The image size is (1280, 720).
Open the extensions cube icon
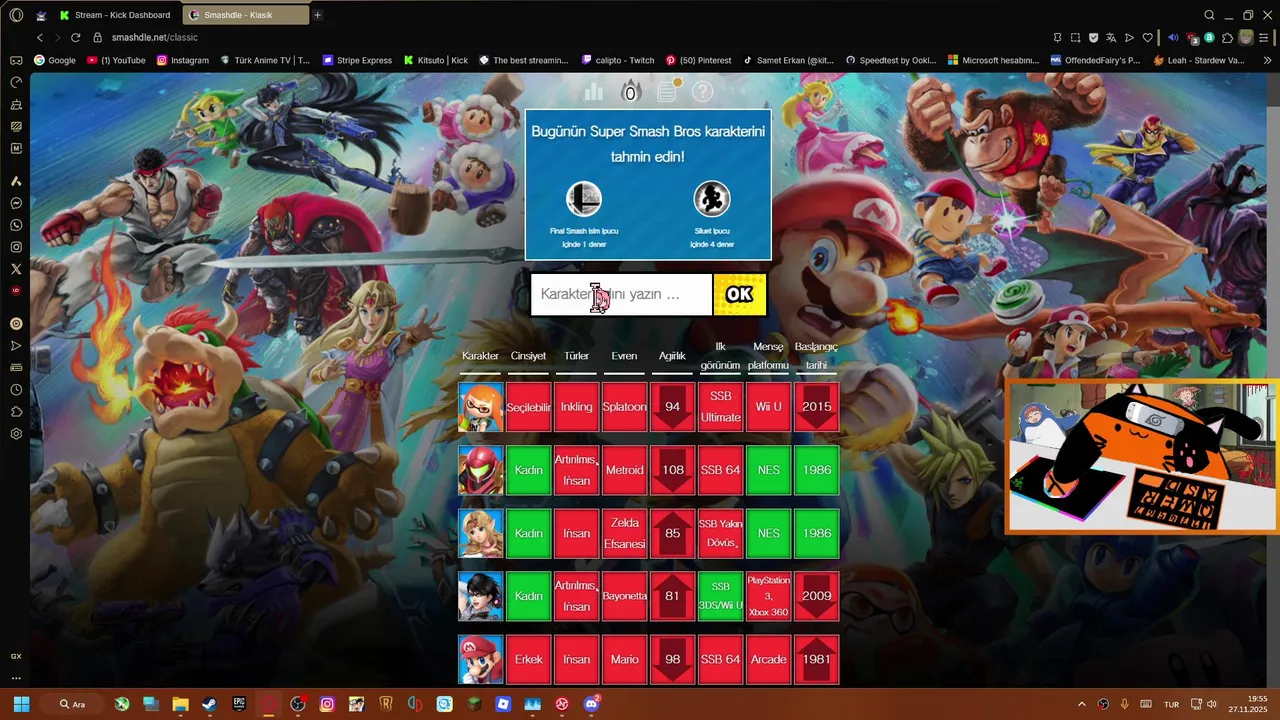[x=1227, y=37]
